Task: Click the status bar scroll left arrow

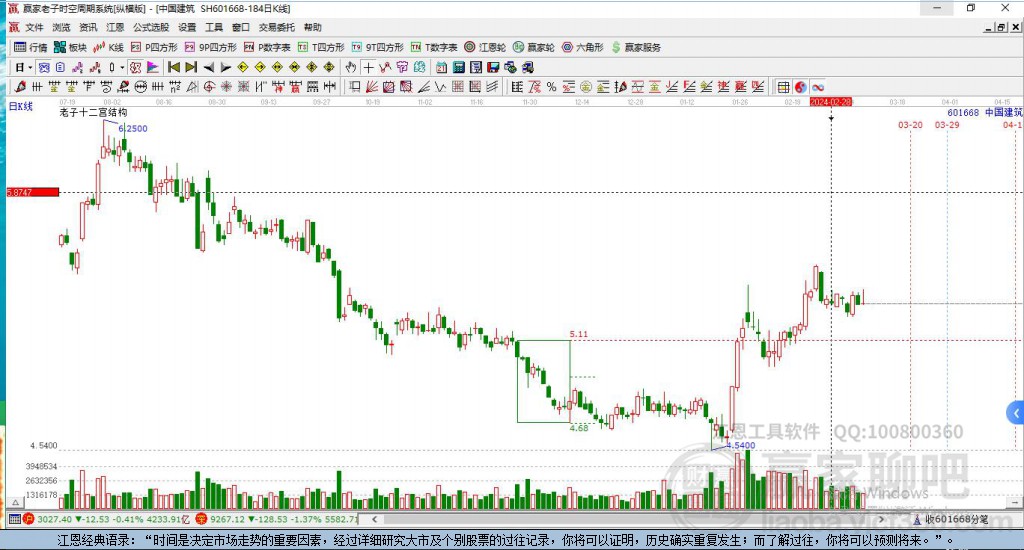Action: click(374, 519)
